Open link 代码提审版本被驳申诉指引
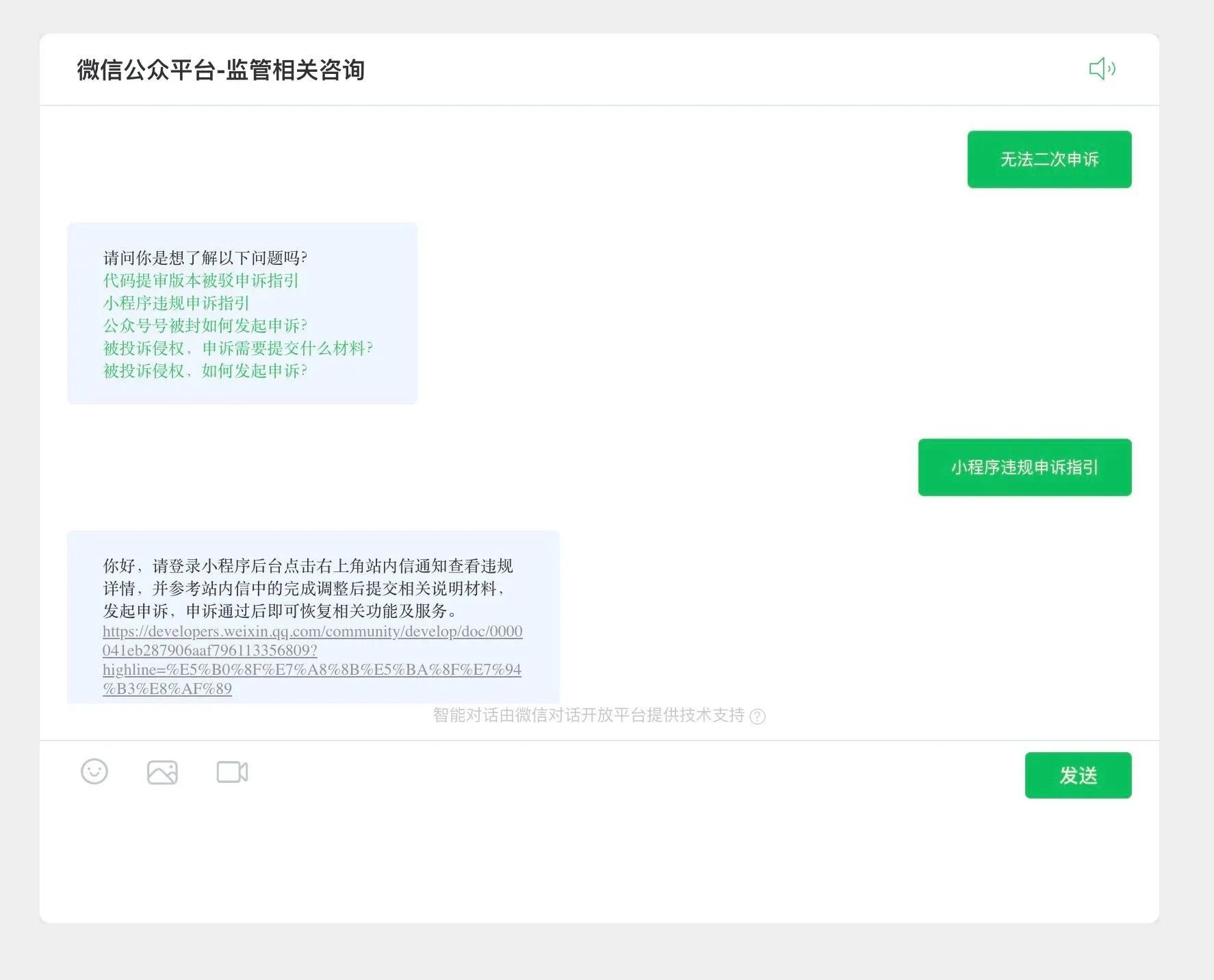 click(201, 281)
